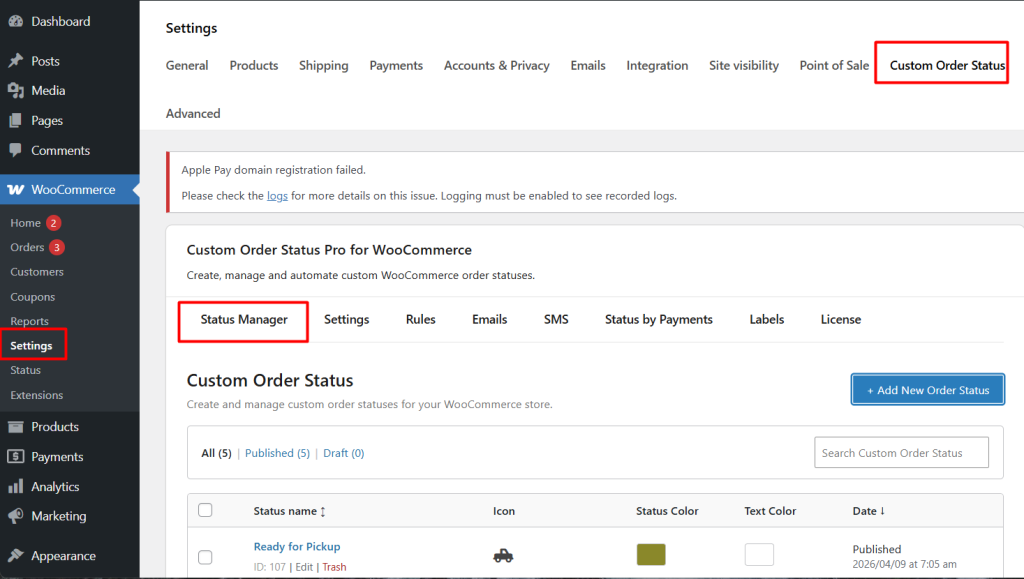
Task: Open the logs link in notice
Action: [277, 196]
